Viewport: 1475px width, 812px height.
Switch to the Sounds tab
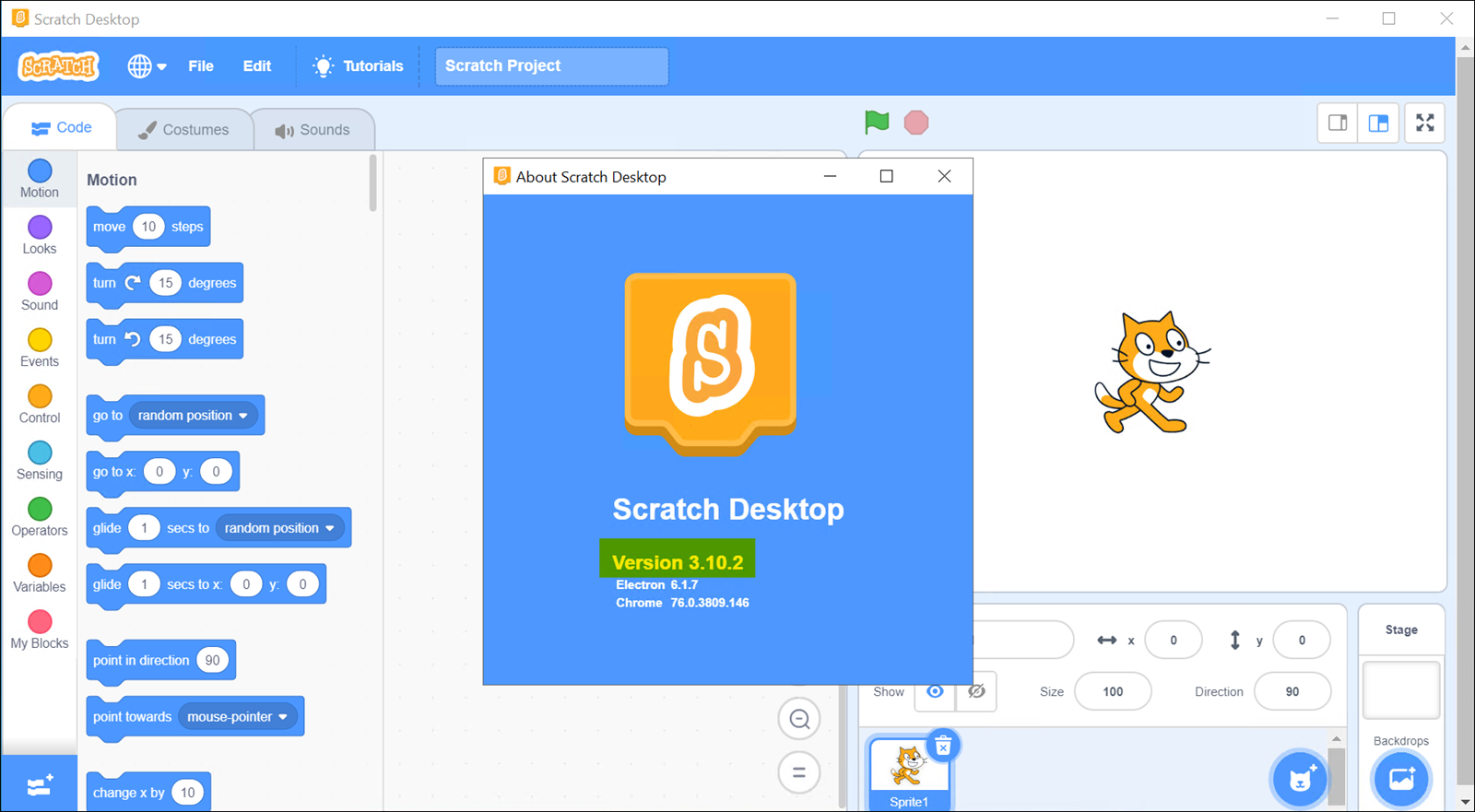tap(313, 130)
